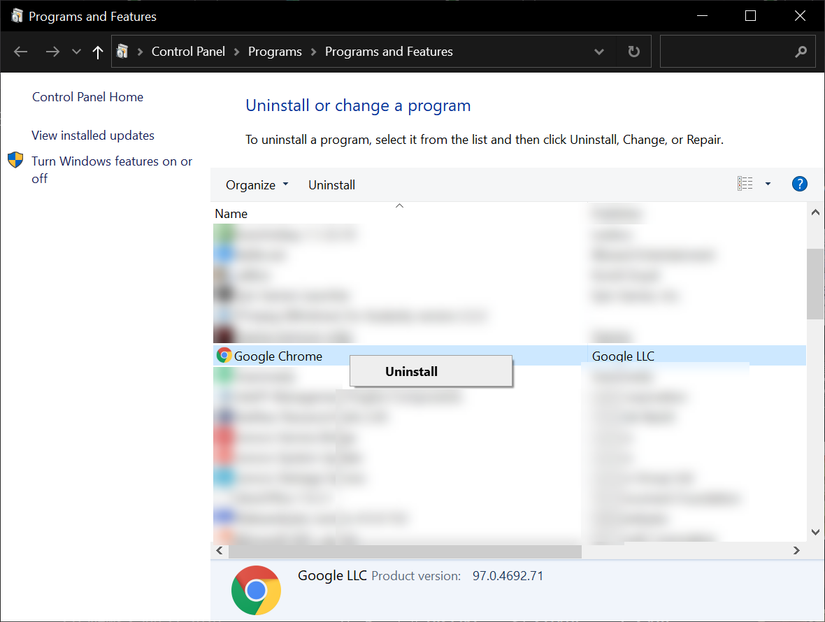Open address bar history dropdown
Image resolution: width=825 pixels, height=622 pixels.
(599, 52)
